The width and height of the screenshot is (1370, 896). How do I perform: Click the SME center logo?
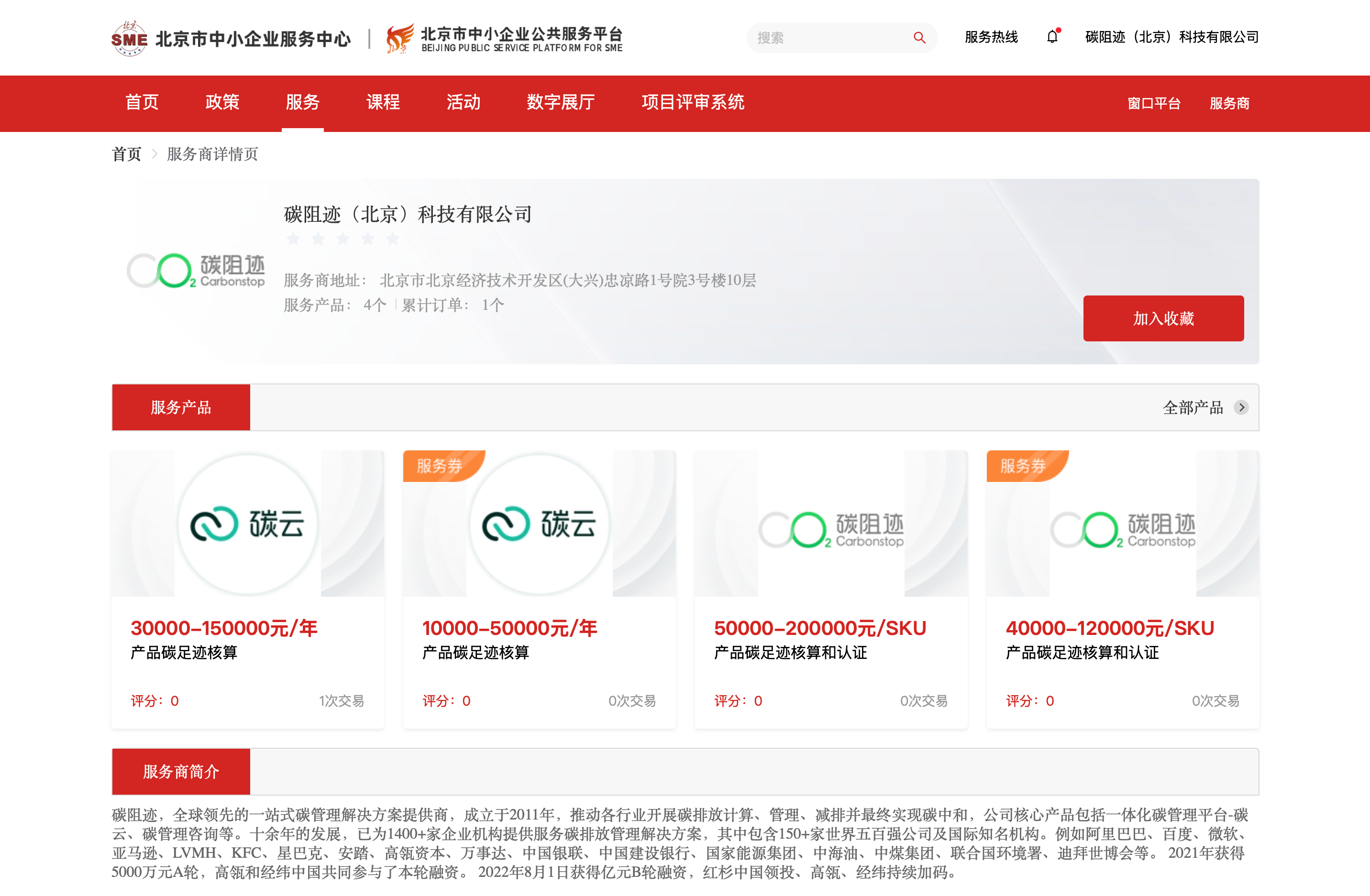129,37
